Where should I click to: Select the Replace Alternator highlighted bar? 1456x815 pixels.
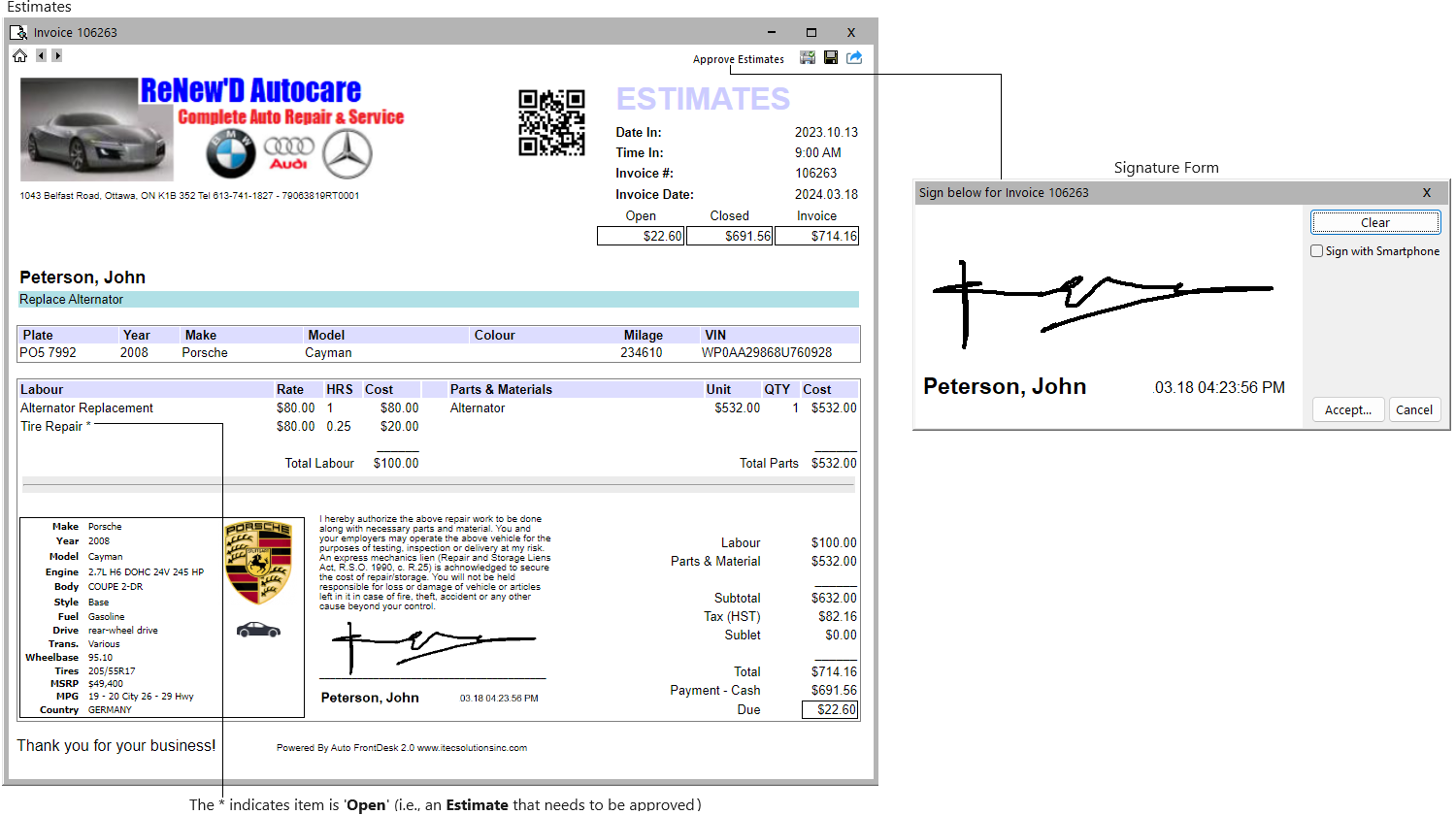coord(439,300)
